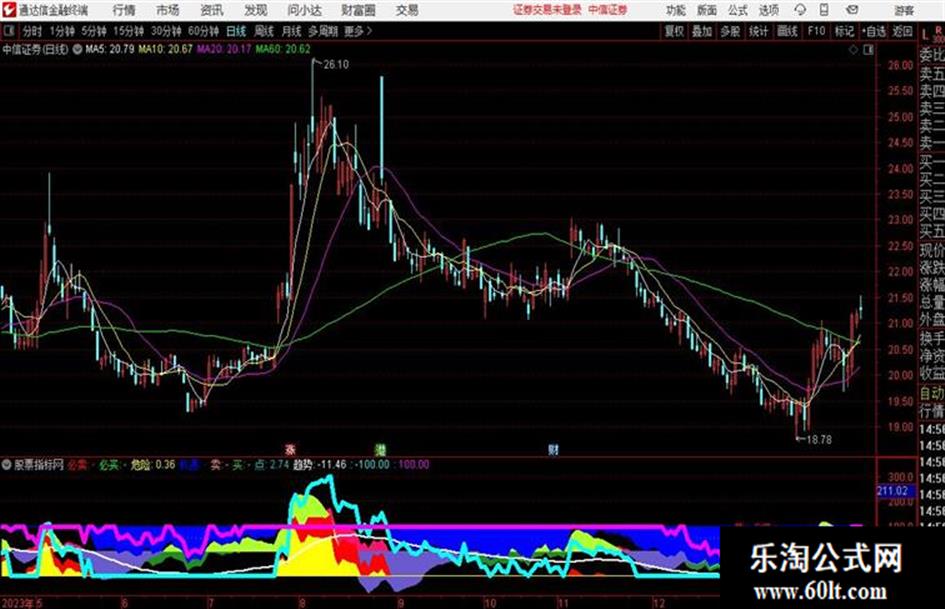Click the 复权 toolbar button

[674, 31]
